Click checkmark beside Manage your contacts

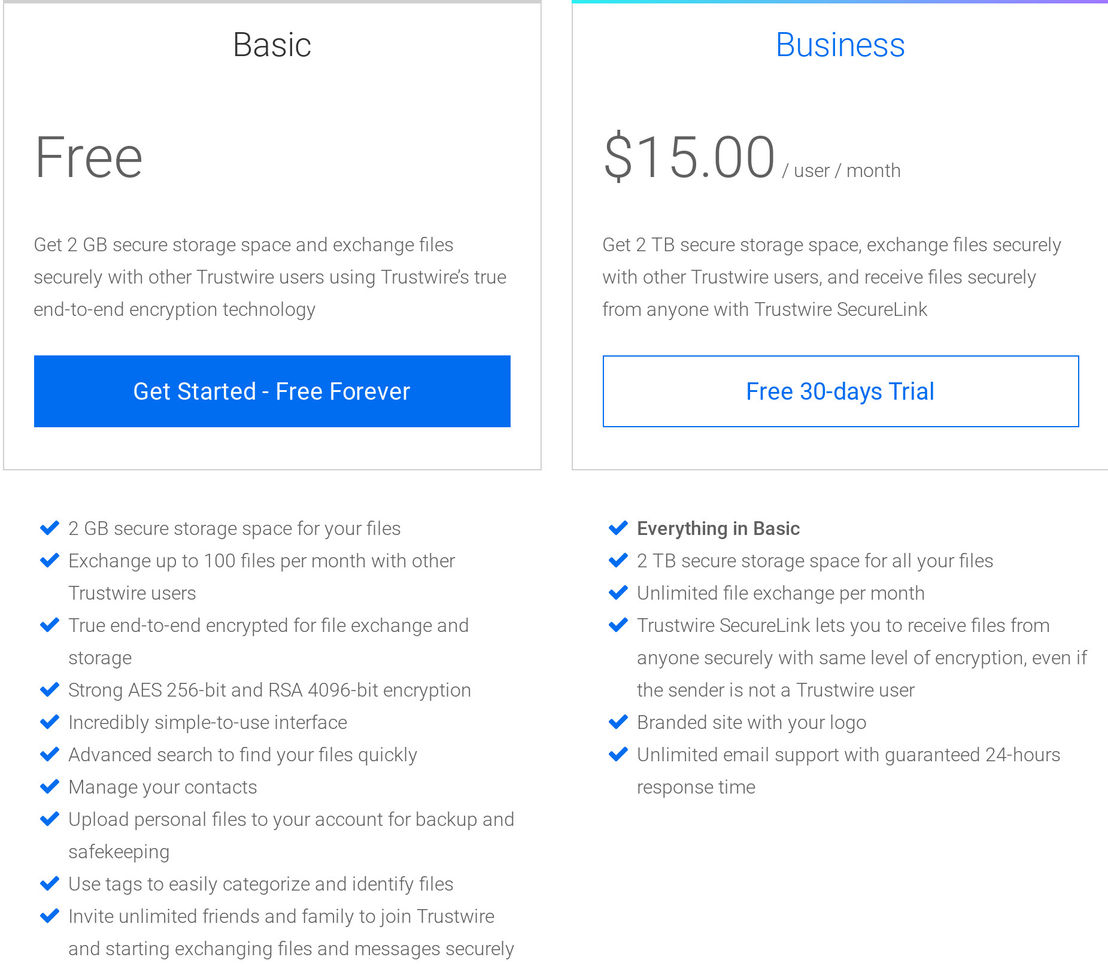[x=49, y=786]
